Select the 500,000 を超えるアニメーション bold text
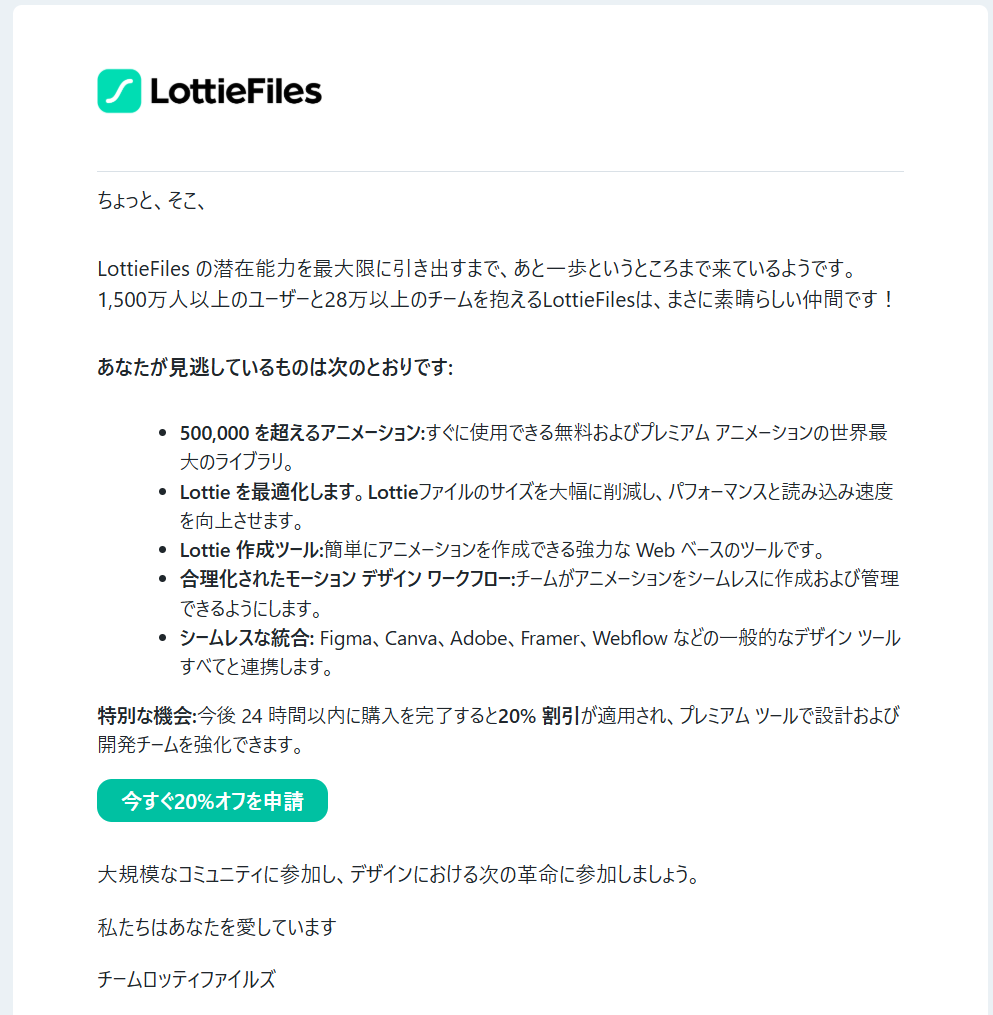This screenshot has width=993, height=1015. coord(302,433)
